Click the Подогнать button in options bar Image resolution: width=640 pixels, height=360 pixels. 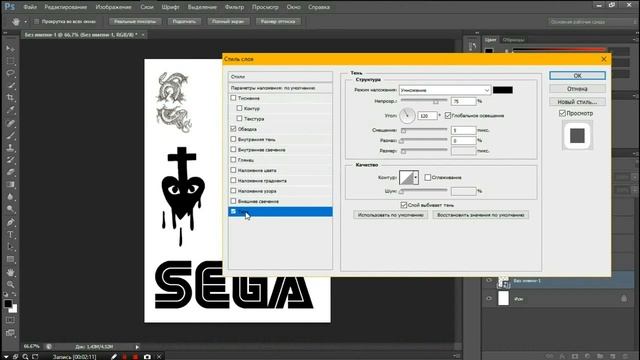184,21
